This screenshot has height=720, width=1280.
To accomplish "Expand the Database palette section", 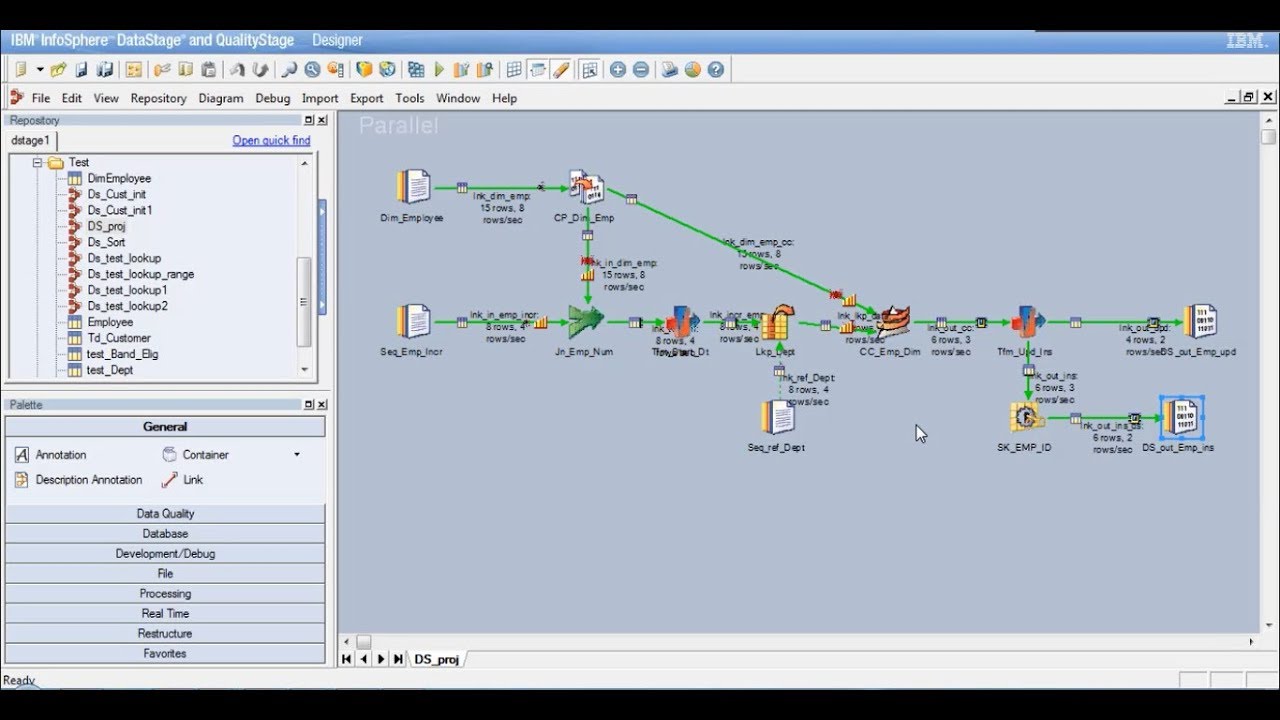I will [x=165, y=533].
